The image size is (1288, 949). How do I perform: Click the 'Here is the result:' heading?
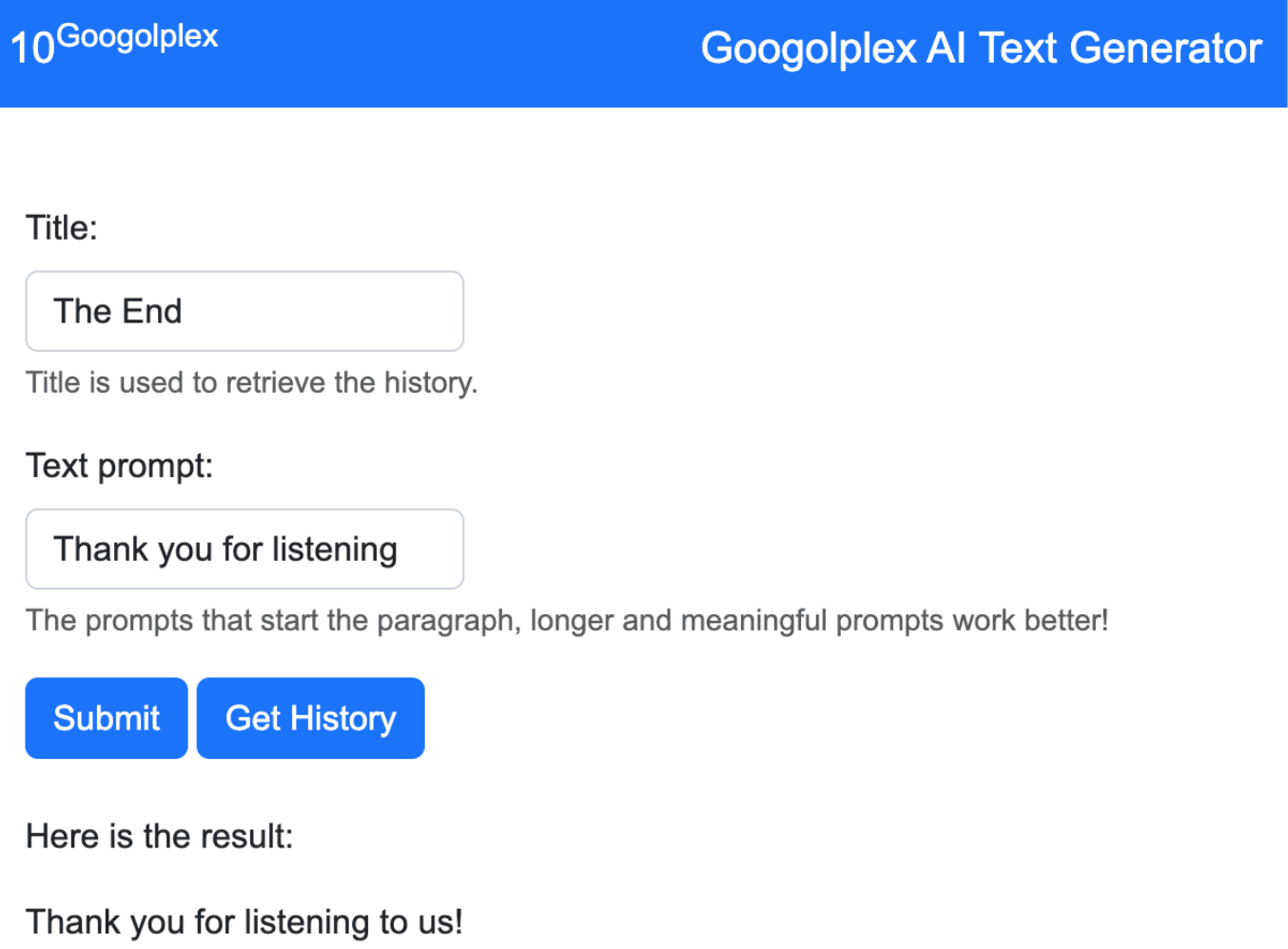click(160, 837)
